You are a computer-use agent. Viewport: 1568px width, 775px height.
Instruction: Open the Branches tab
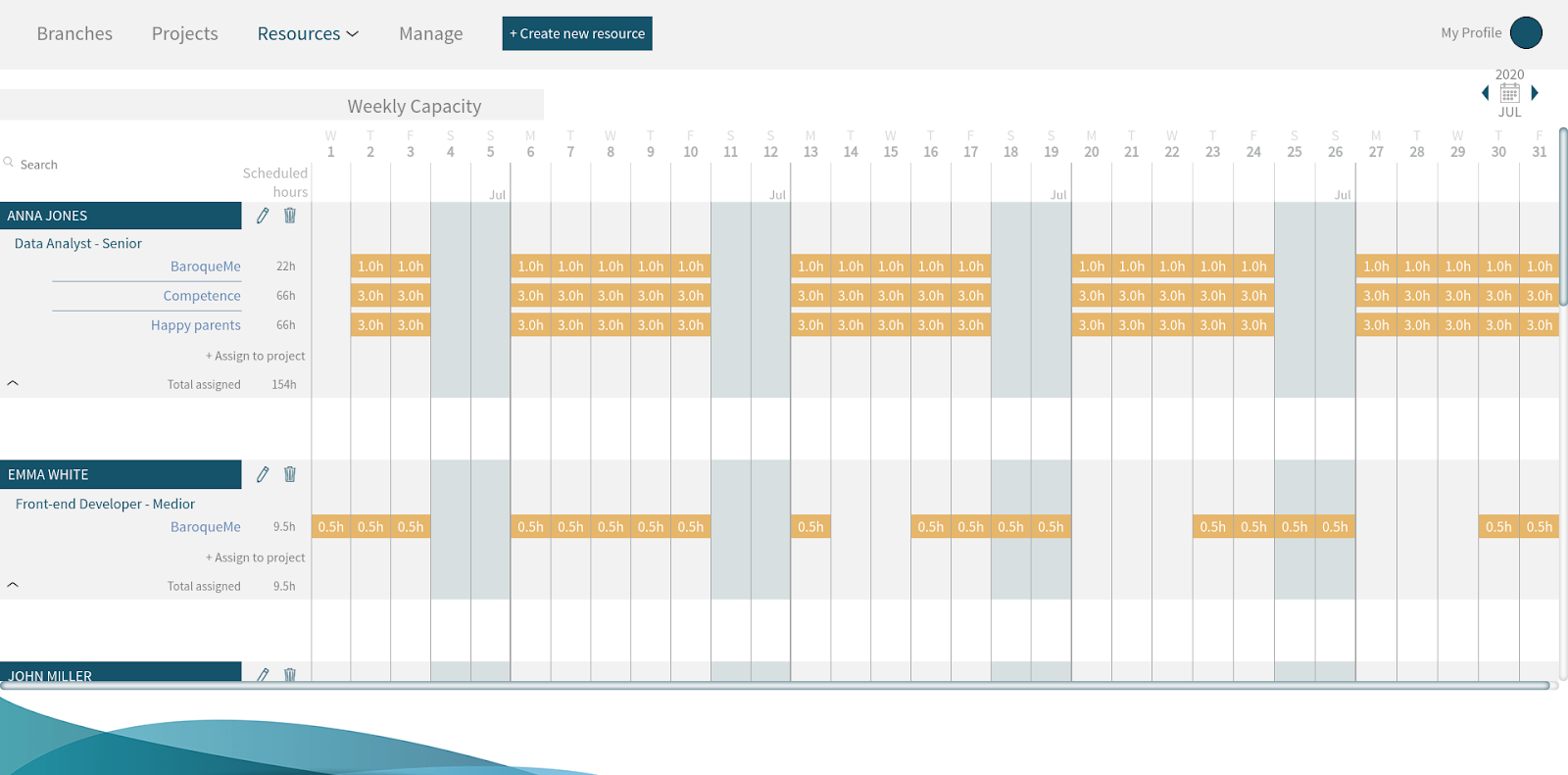74,33
